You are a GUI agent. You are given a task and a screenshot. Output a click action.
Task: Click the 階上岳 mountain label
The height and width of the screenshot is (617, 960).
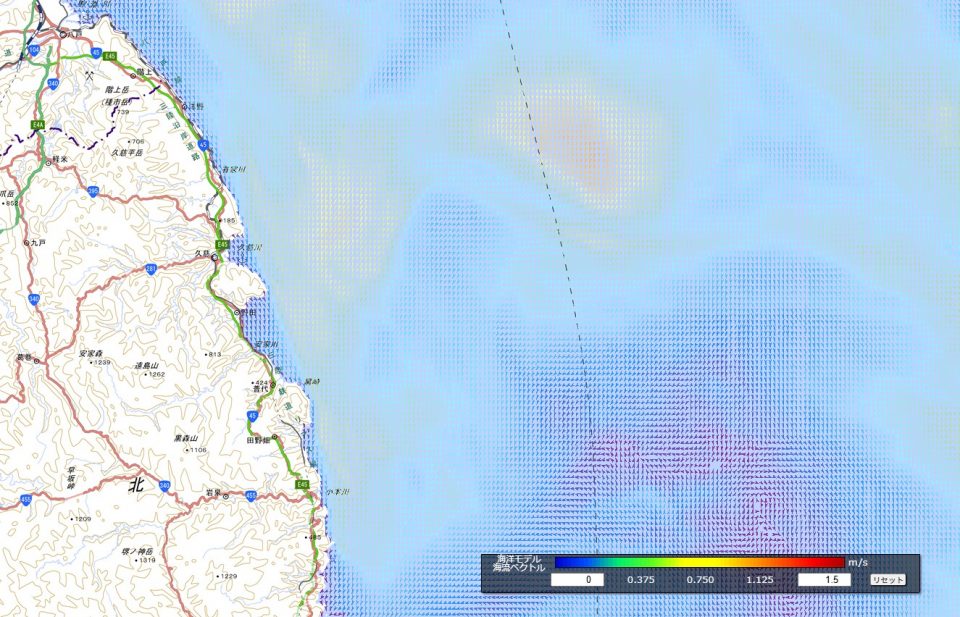pos(118,89)
